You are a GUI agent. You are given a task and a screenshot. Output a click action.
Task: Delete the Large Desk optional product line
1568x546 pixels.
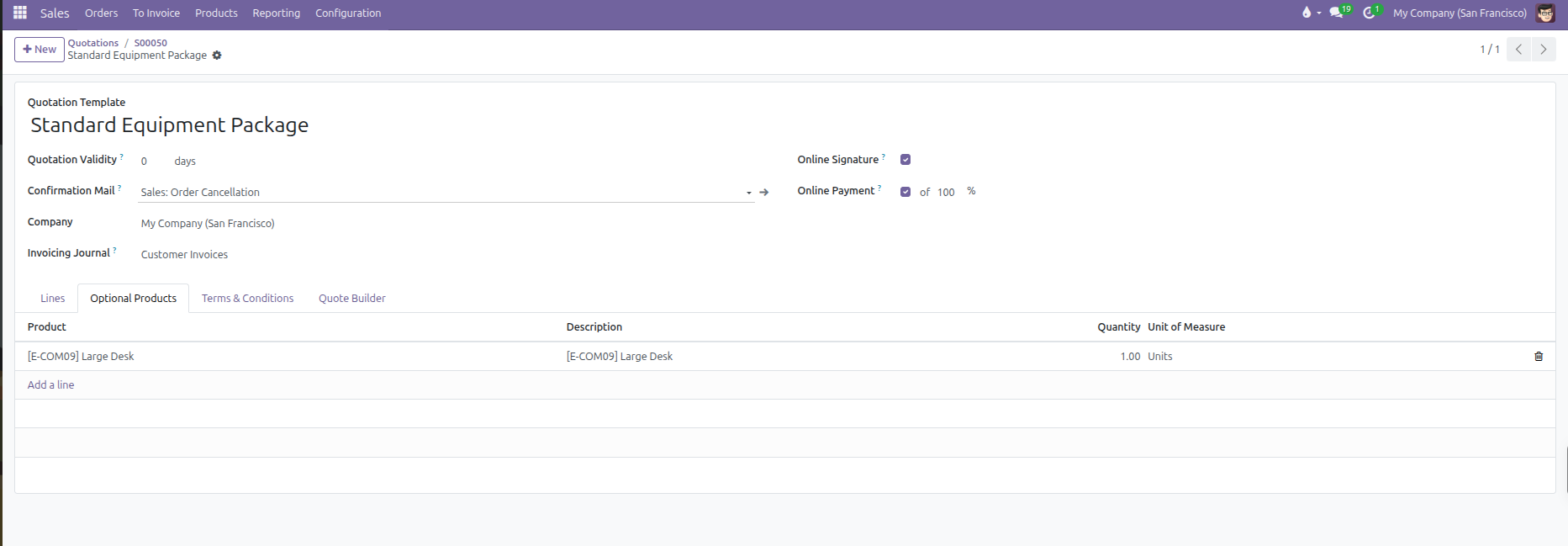click(x=1539, y=357)
